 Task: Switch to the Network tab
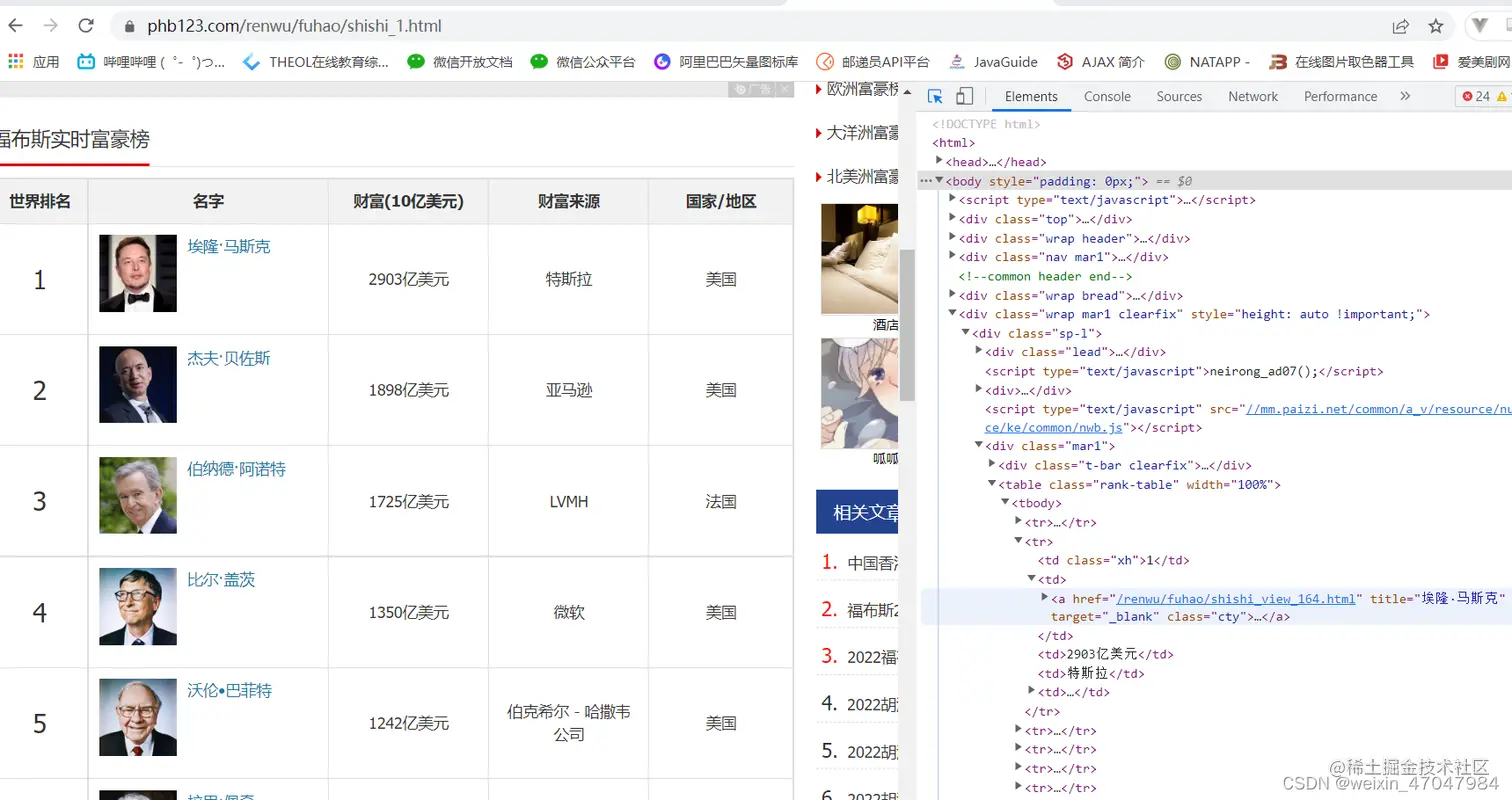click(x=1253, y=96)
